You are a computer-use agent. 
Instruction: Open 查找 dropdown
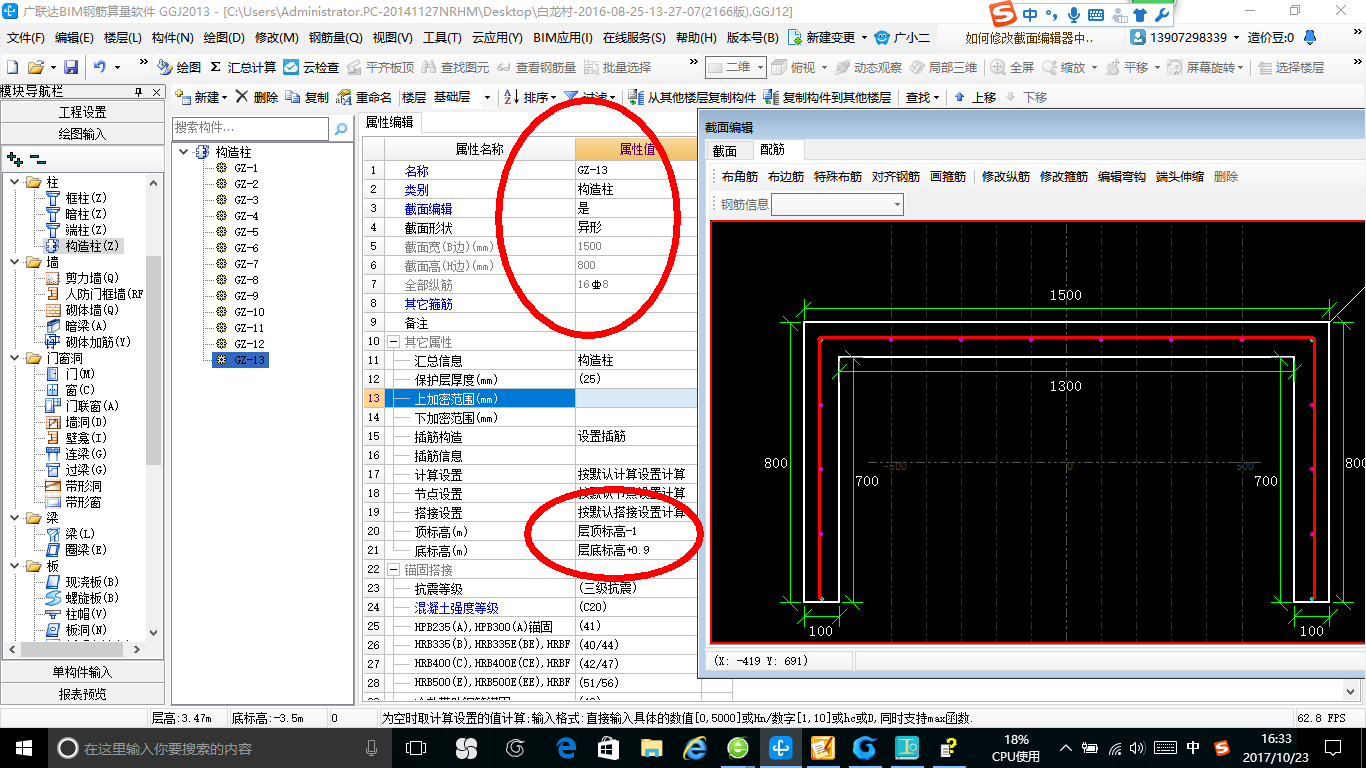[922, 97]
